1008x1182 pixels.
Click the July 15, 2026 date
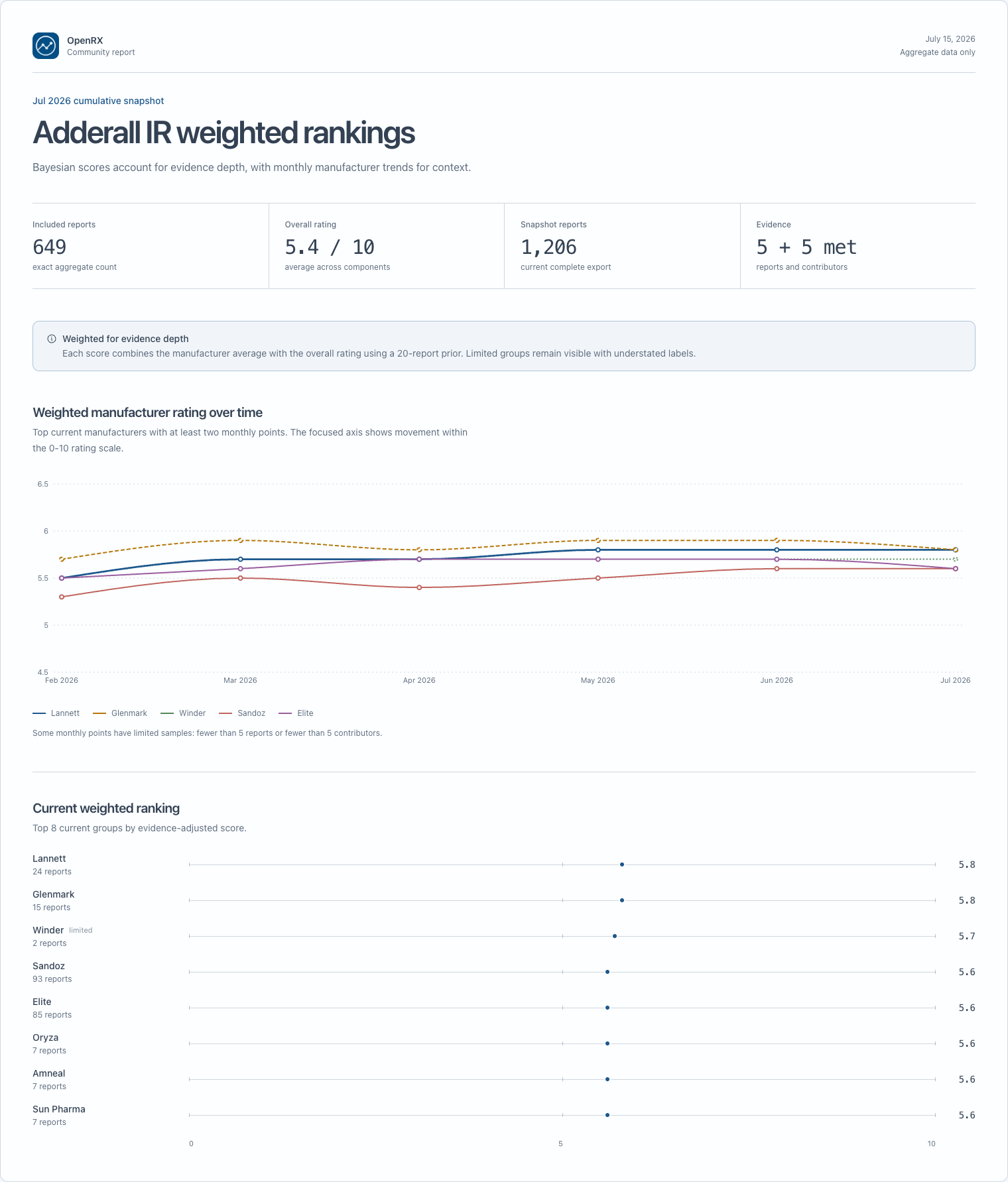tap(950, 39)
